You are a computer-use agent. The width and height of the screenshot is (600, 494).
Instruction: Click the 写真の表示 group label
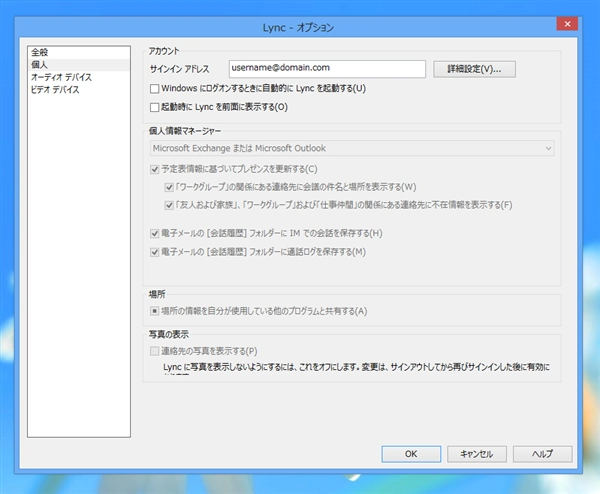168,334
